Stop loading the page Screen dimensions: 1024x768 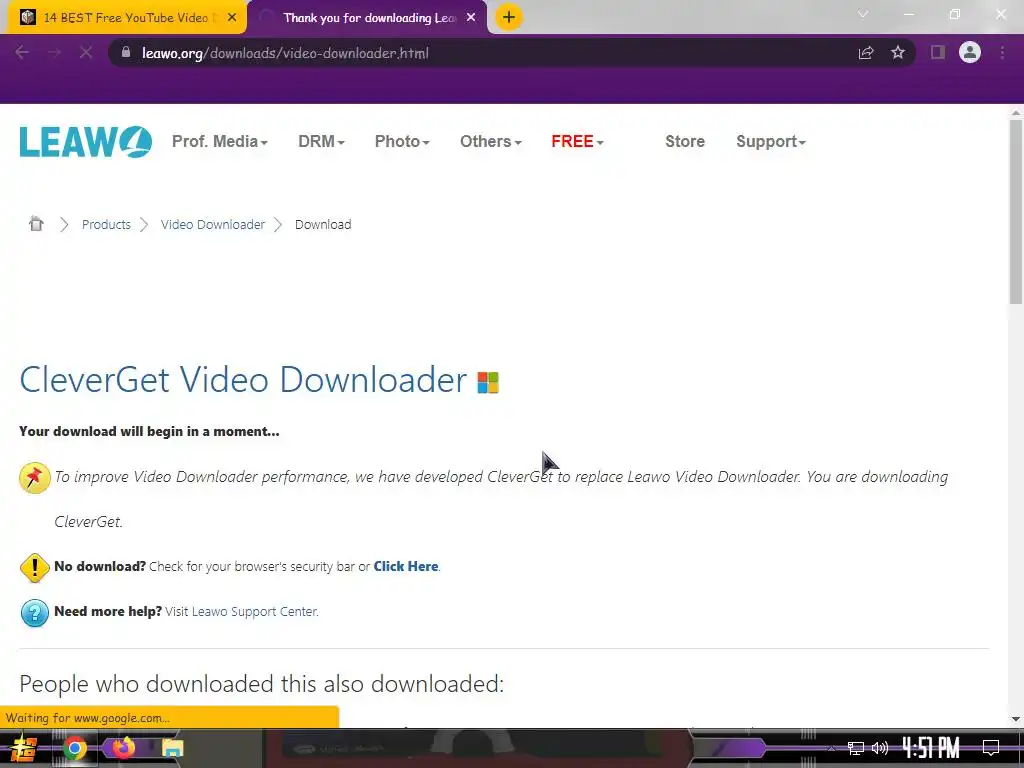click(86, 53)
